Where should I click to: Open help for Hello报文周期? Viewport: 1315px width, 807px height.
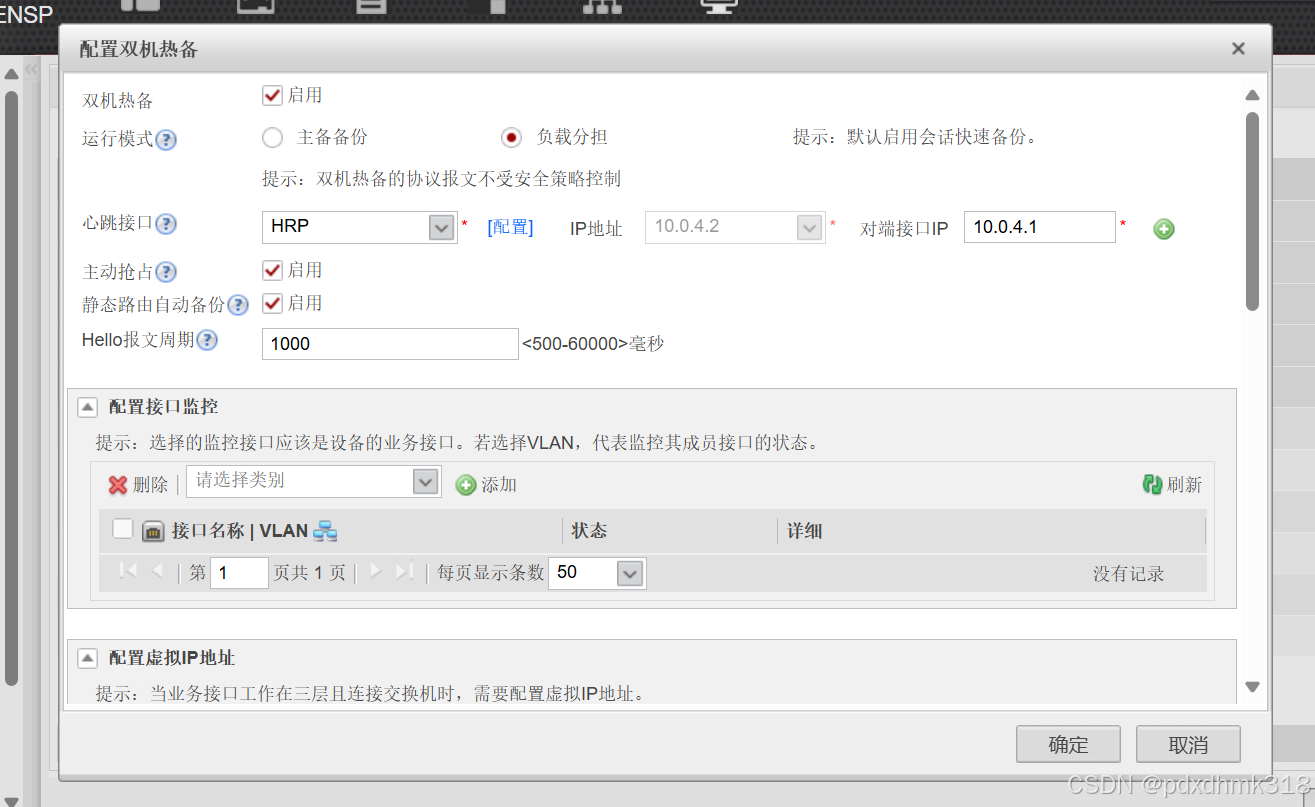(207, 341)
